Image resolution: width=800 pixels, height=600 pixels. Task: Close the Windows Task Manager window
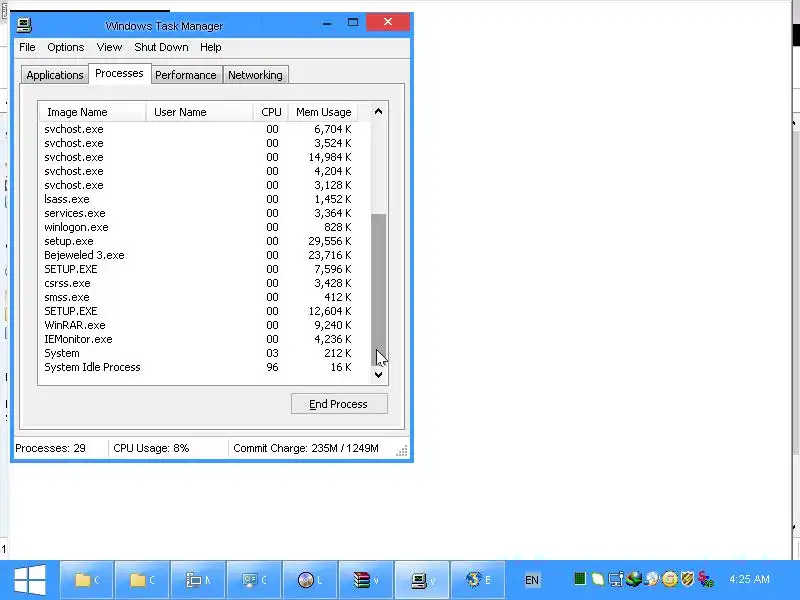388,22
